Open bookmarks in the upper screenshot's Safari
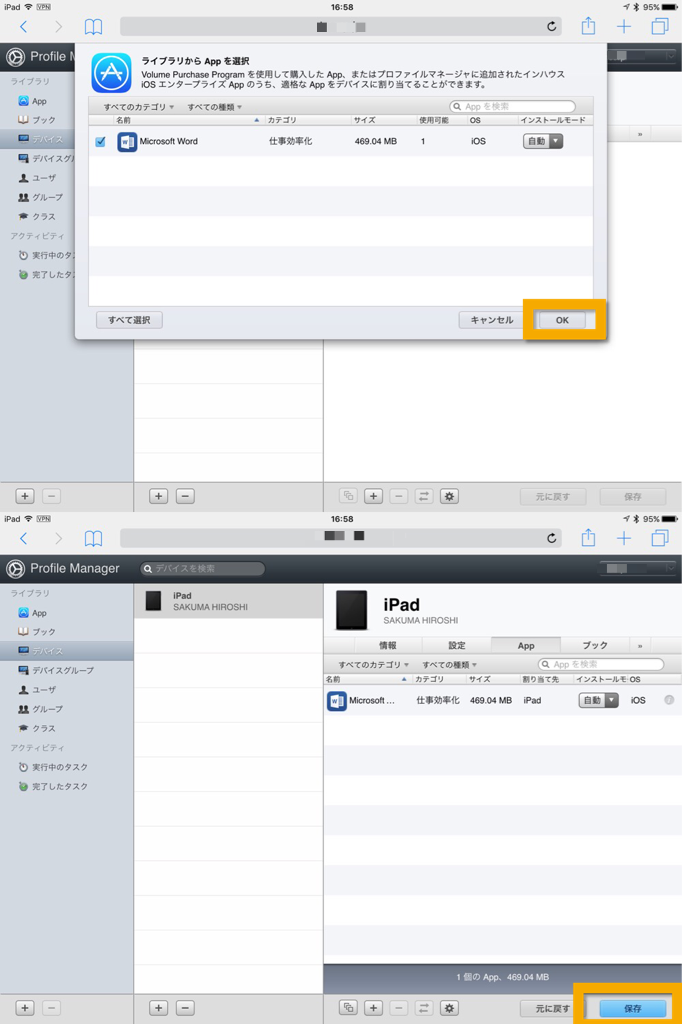This screenshot has width=682, height=1024. tap(93, 27)
